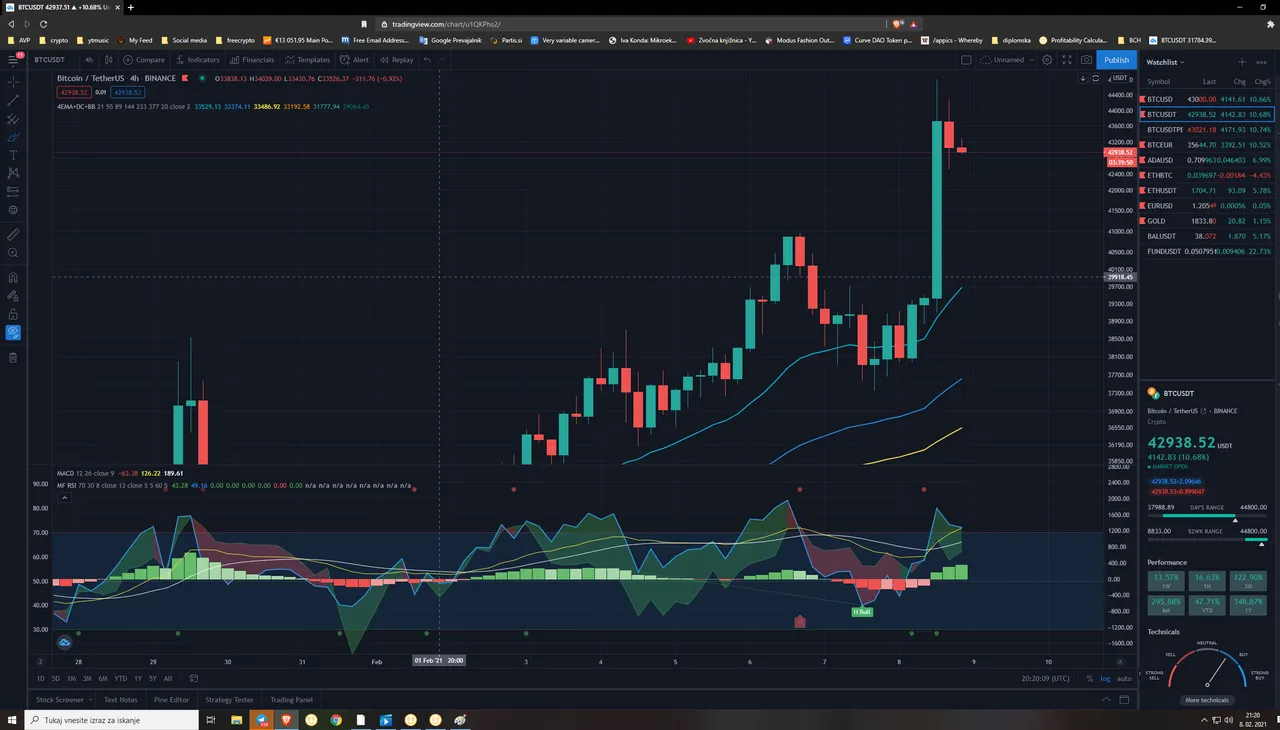Click the Publish button
This screenshot has width=1280, height=730.
click(x=1116, y=60)
